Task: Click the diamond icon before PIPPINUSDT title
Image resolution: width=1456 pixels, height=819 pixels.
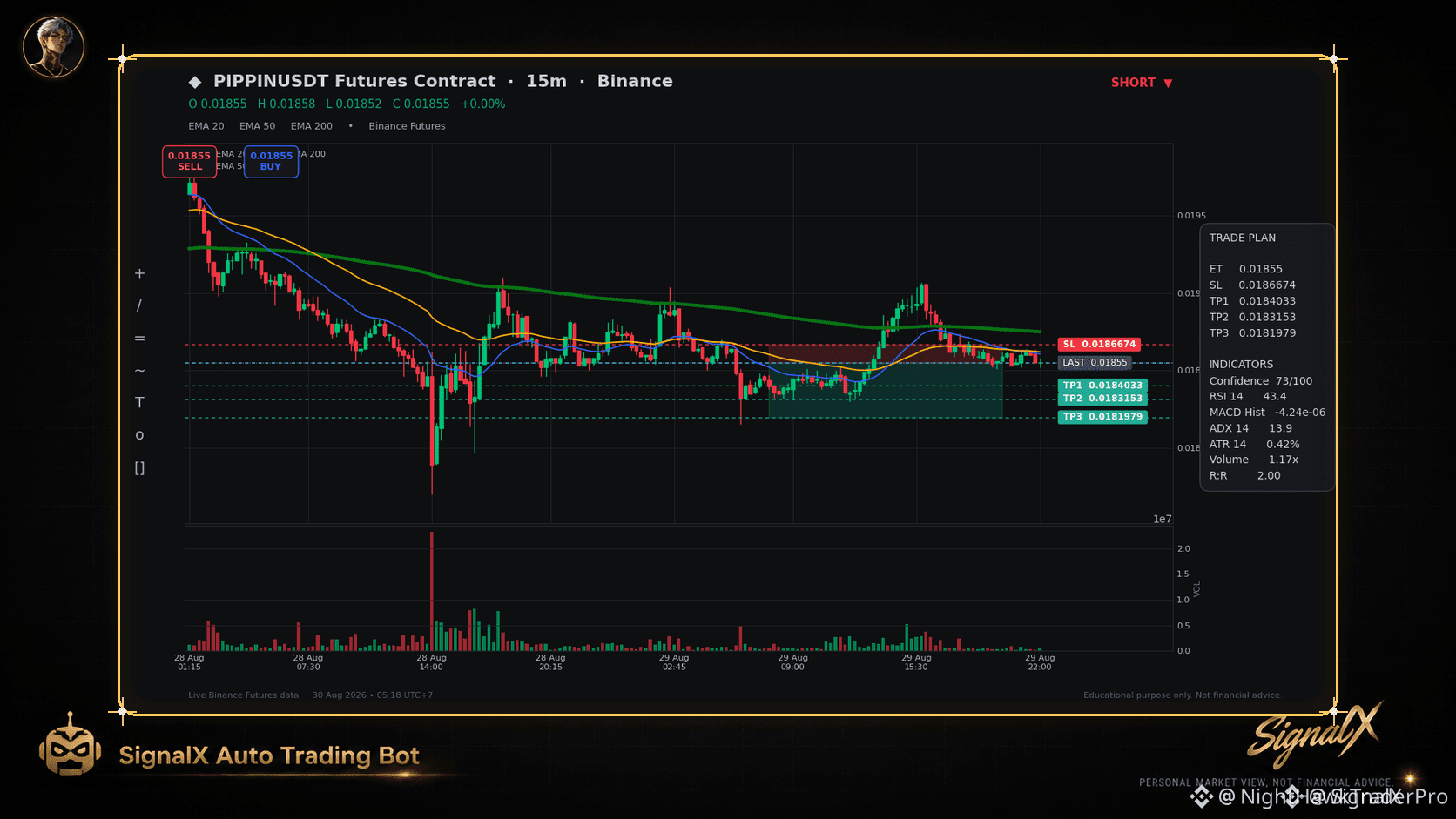Action: [195, 82]
